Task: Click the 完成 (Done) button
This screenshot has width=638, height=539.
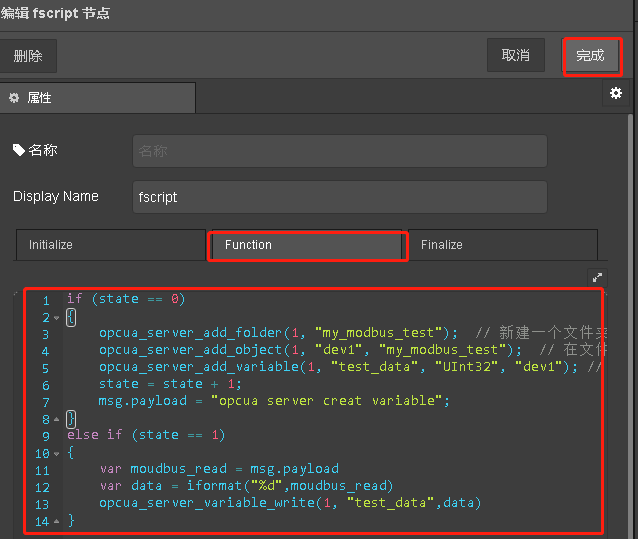Action: [591, 56]
